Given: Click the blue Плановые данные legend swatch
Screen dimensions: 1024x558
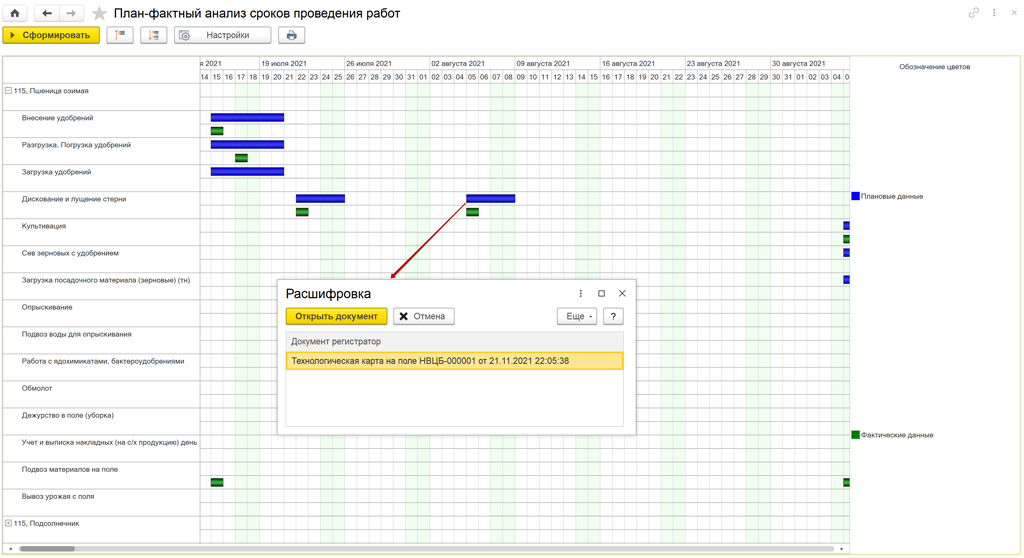Looking at the screenshot, I should 855,196.
